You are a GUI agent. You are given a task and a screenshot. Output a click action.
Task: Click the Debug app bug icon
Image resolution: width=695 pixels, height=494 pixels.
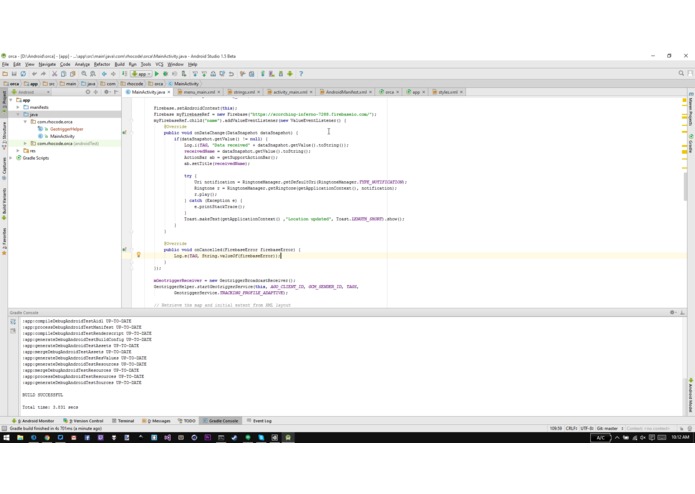tap(165, 74)
